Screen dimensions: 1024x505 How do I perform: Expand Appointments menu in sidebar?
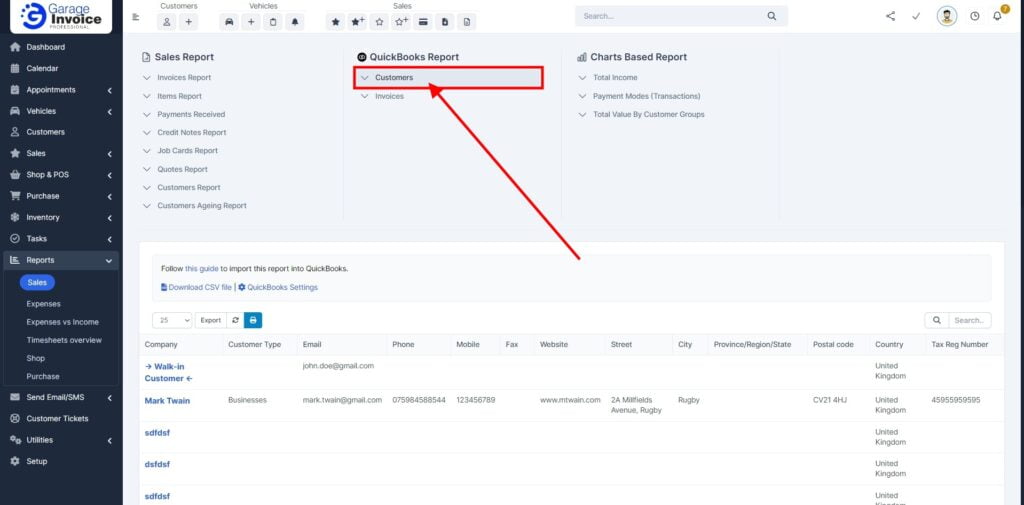click(61, 90)
